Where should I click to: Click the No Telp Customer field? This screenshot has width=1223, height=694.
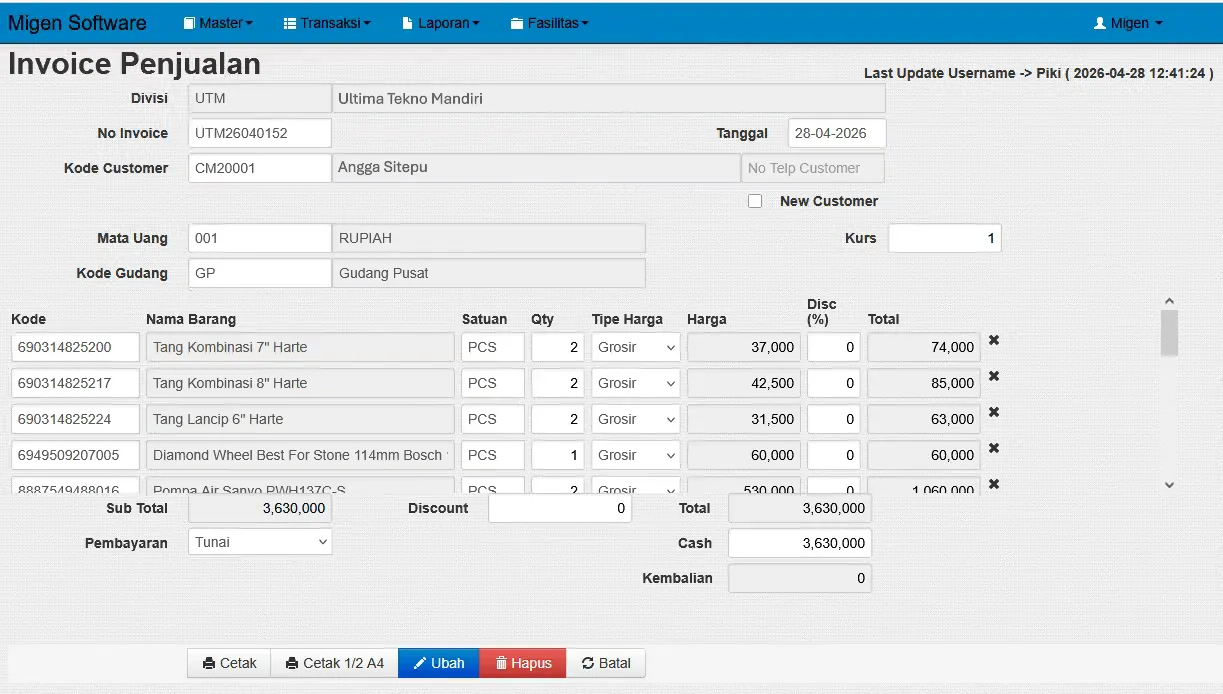click(x=813, y=168)
